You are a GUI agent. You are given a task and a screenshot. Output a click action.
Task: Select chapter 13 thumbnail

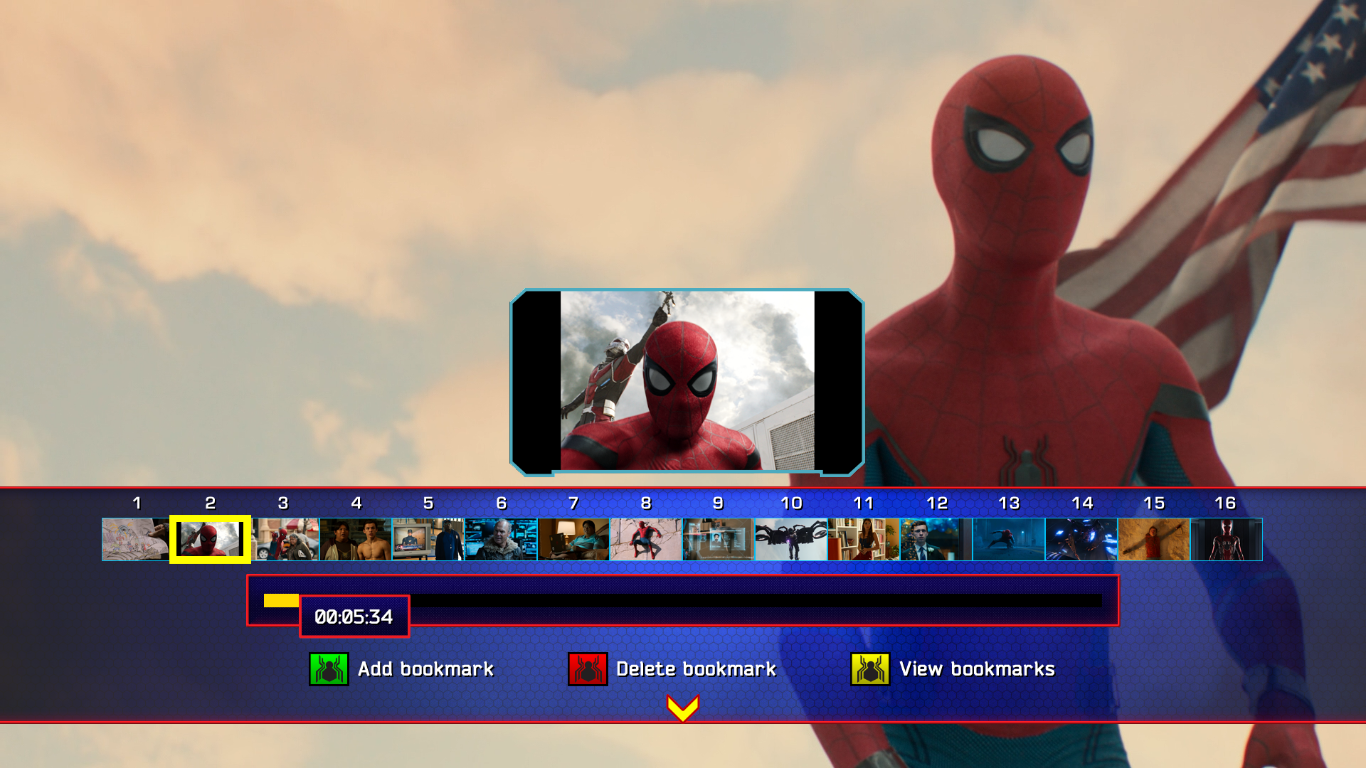(1009, 539)
